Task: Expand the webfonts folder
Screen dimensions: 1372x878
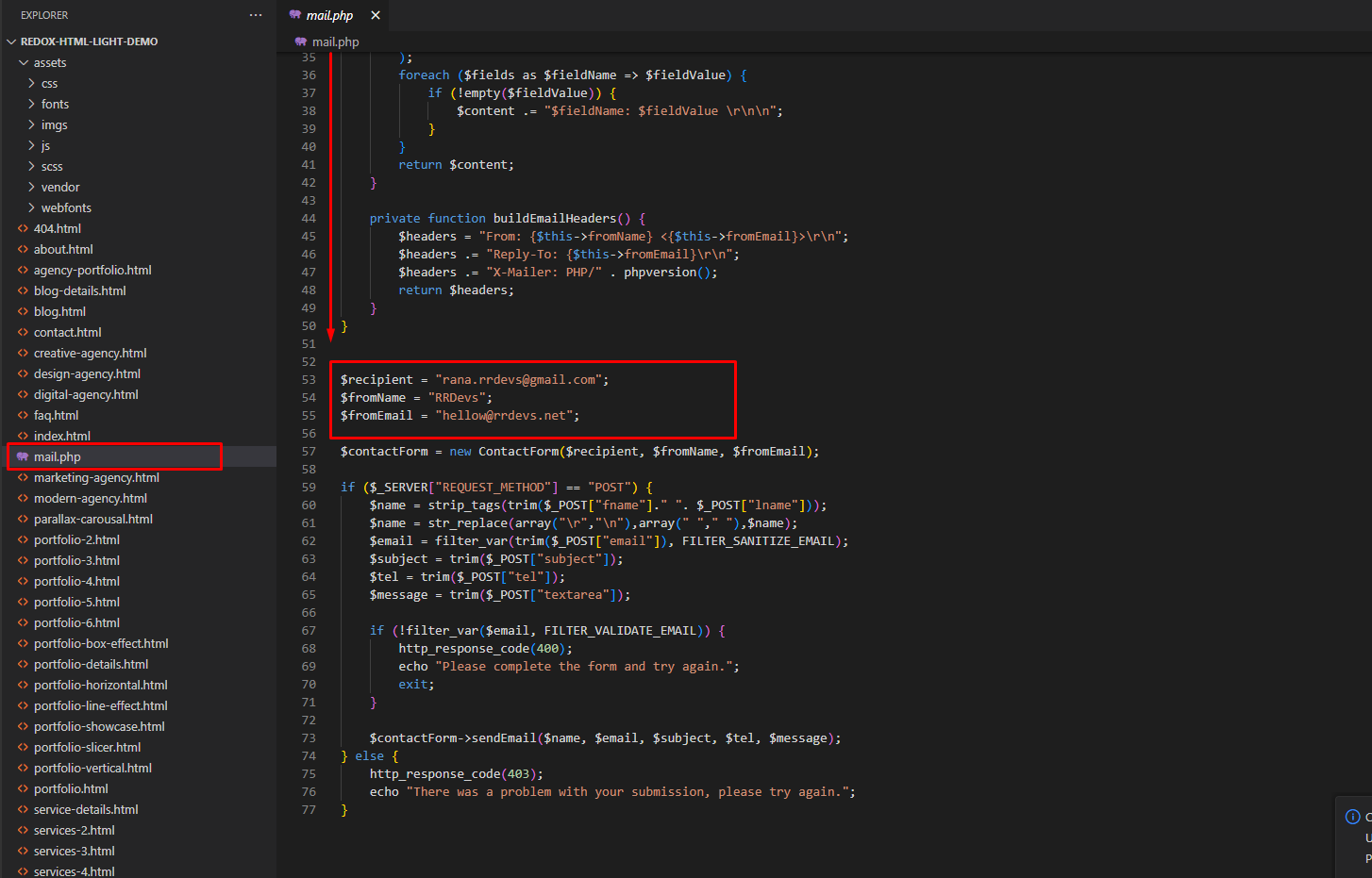Action: pos(32,207)
